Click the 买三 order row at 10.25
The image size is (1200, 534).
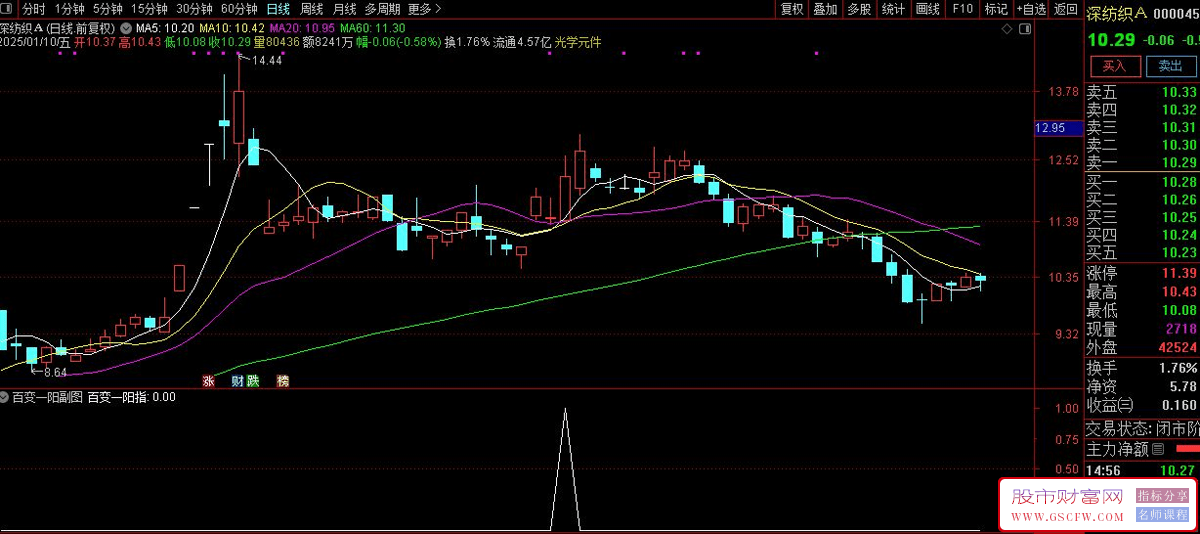(x=1142, y=217)
